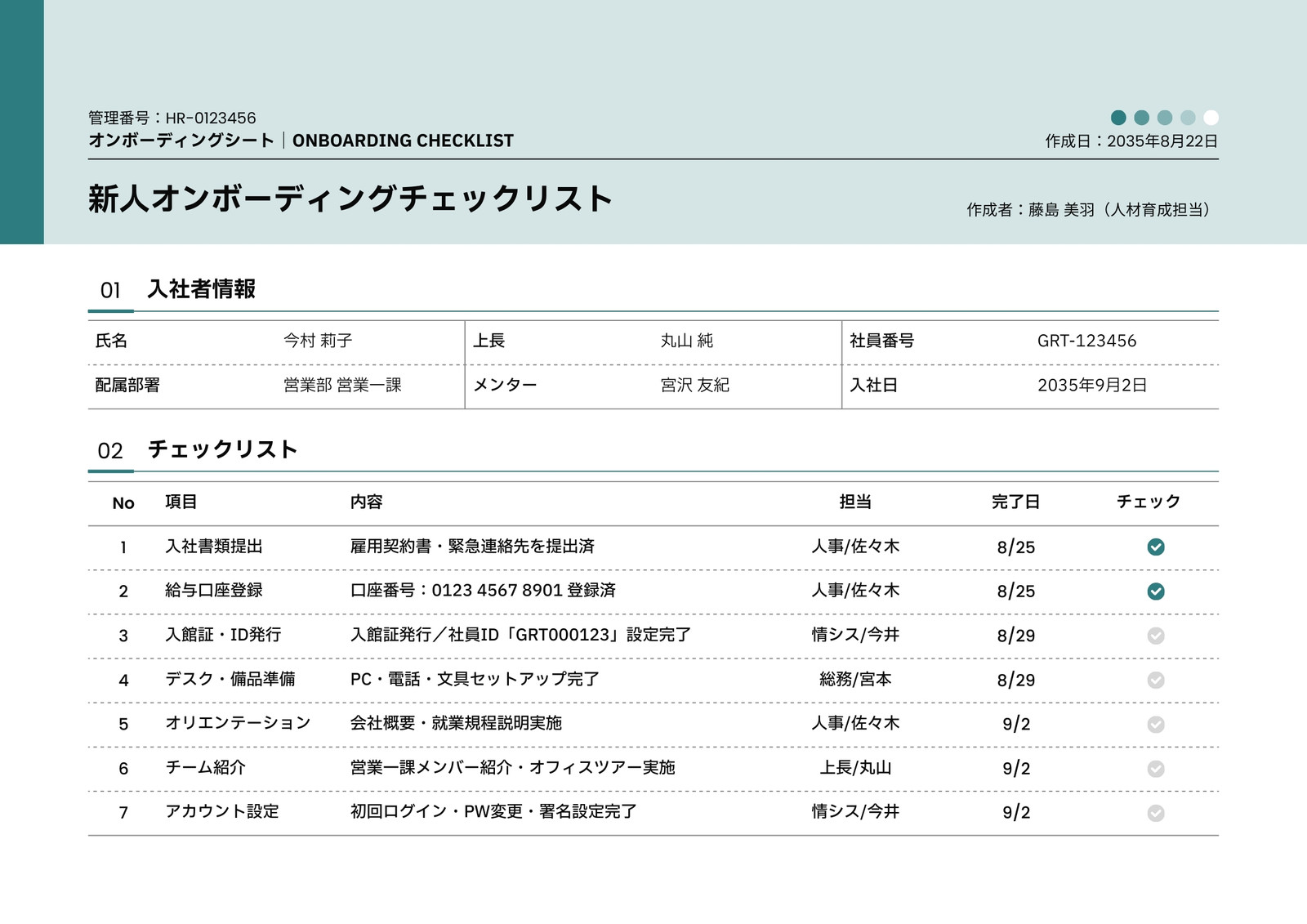Select the 給与口座登録 item cell
Screen dimensions: 1307x924
coord(214,591)
